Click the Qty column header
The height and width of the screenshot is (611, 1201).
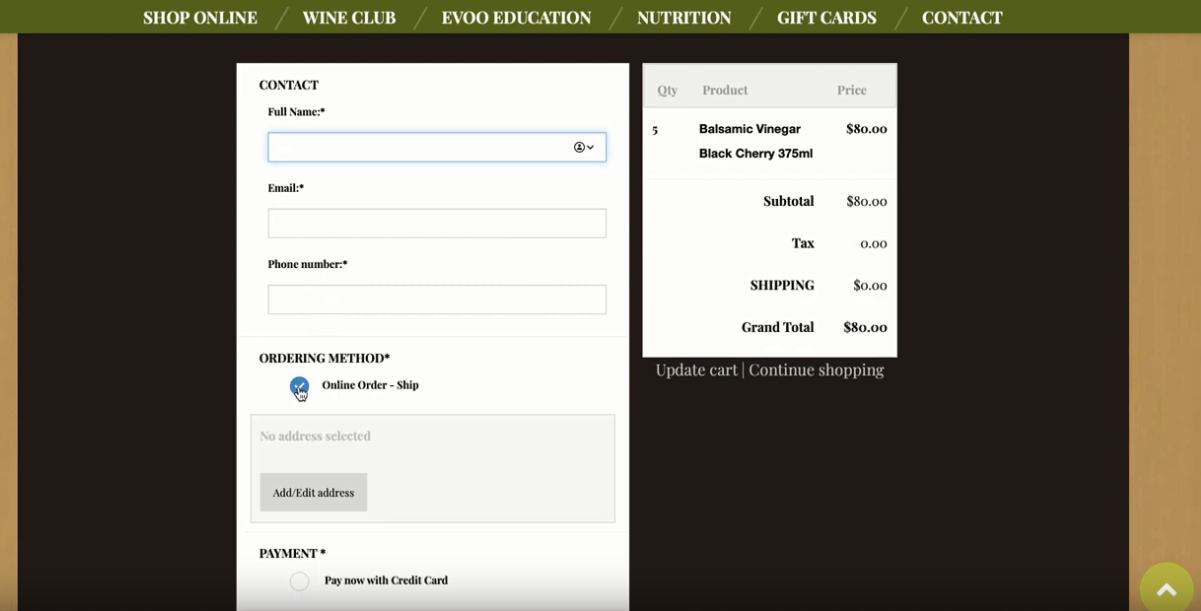click(x=667, y=90)
